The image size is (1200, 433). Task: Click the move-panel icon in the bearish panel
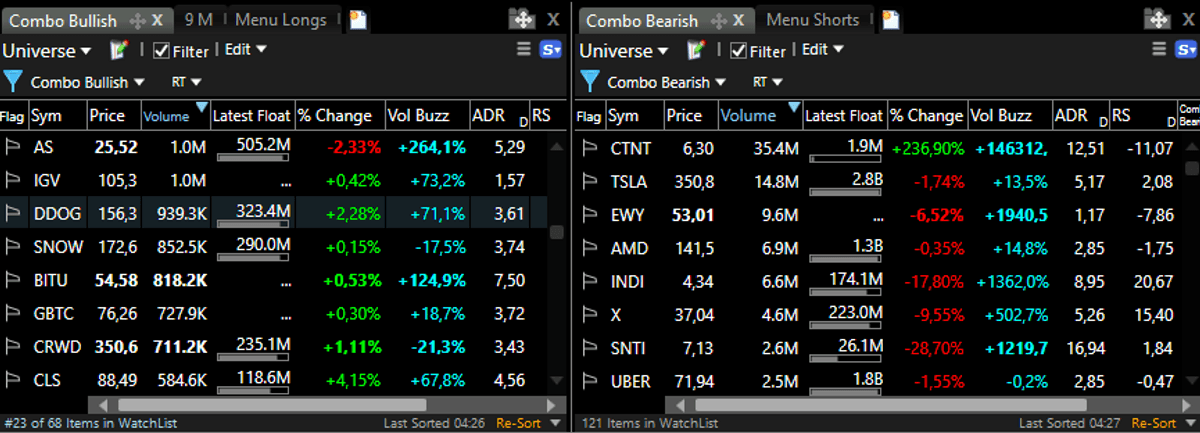click(x=1156, y=19)
